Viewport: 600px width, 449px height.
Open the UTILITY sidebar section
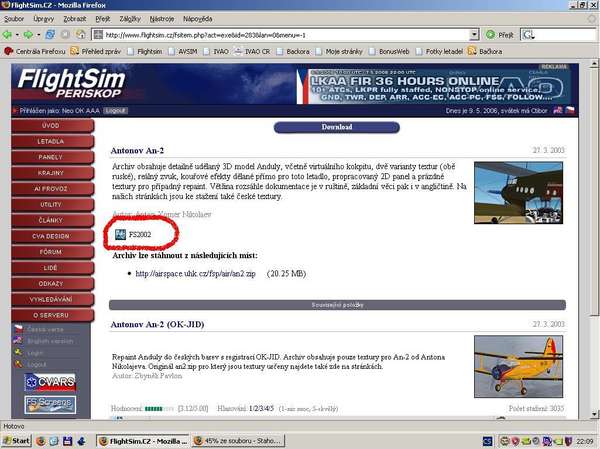52,205
